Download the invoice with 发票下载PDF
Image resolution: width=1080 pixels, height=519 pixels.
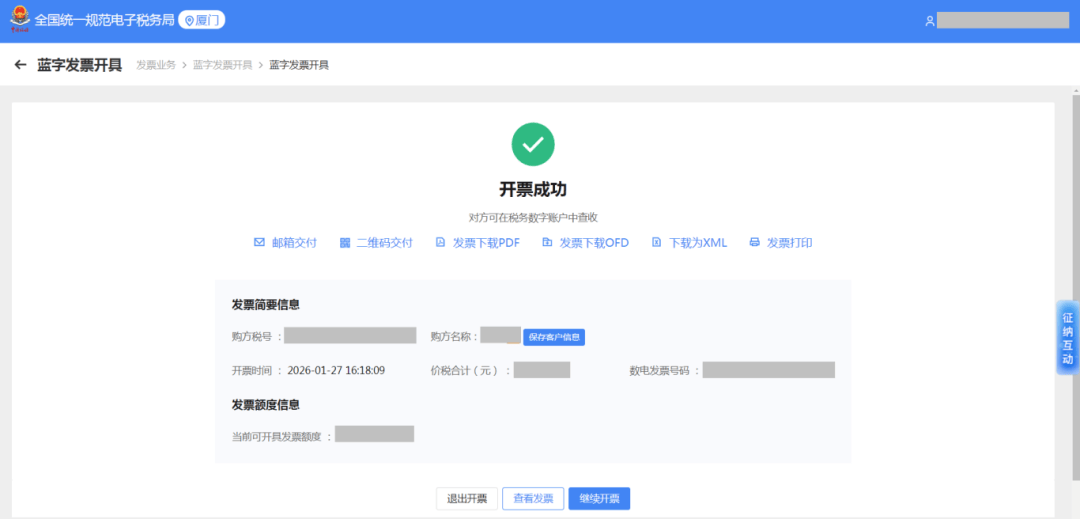478,243
